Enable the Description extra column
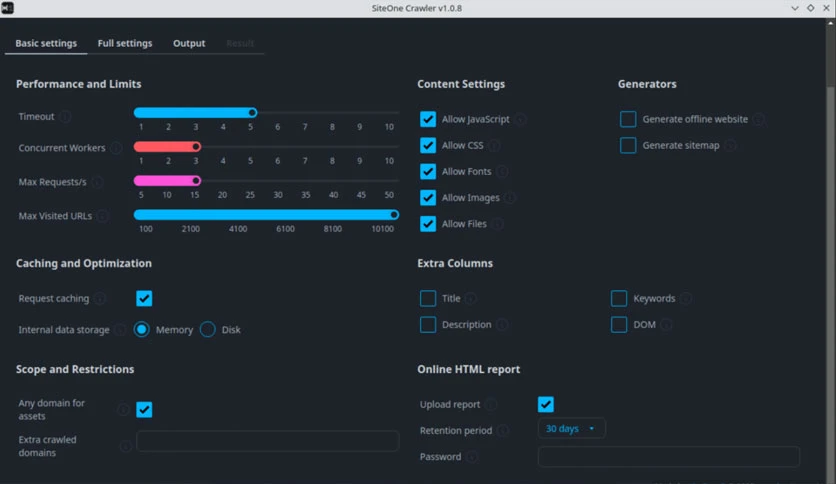The width and height of the screenshot is (836, 484). click(428, 325)
